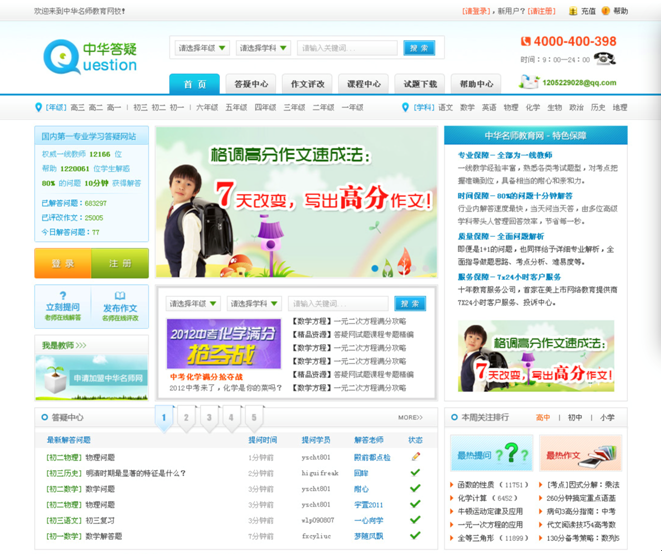Switch weekly ranking to 小学
Image resolution: width=662 pixels, height=555 pixels.
point(607,418)
